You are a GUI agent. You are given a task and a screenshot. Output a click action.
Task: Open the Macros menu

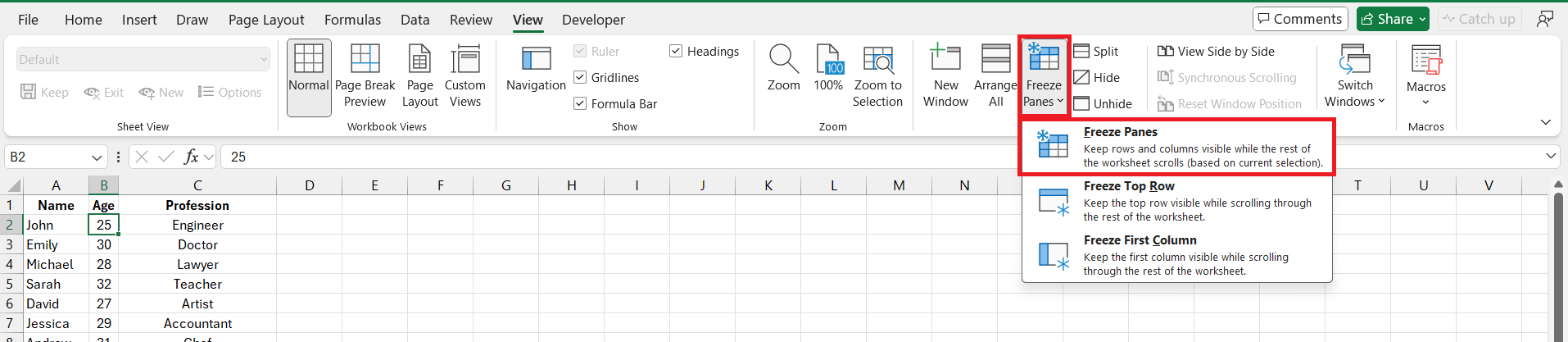pos(1426,77)
